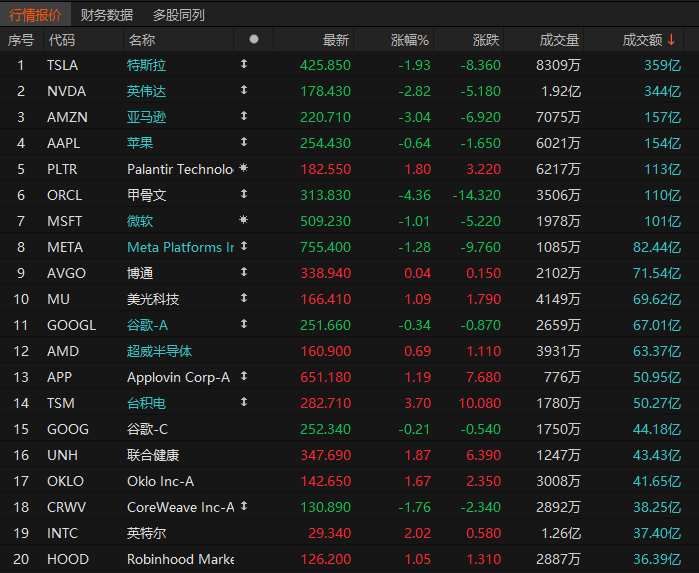The width and height of the screenshot is (699, 573).
Task: Select the HOOD ticker code
Action: coord(68,559)
